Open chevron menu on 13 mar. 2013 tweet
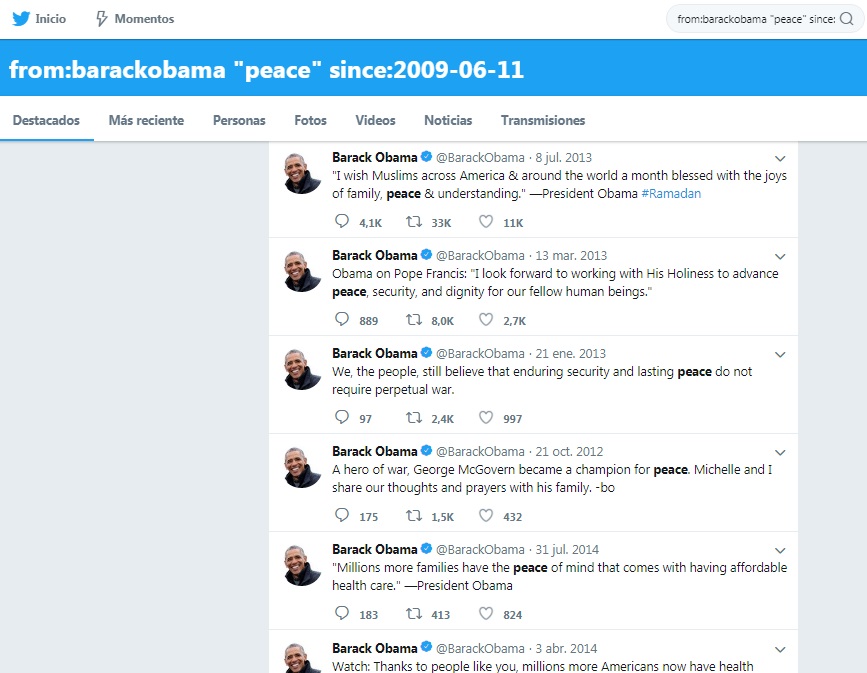The height and width of the screenshot is (673, 867). (x=780, y=257)
